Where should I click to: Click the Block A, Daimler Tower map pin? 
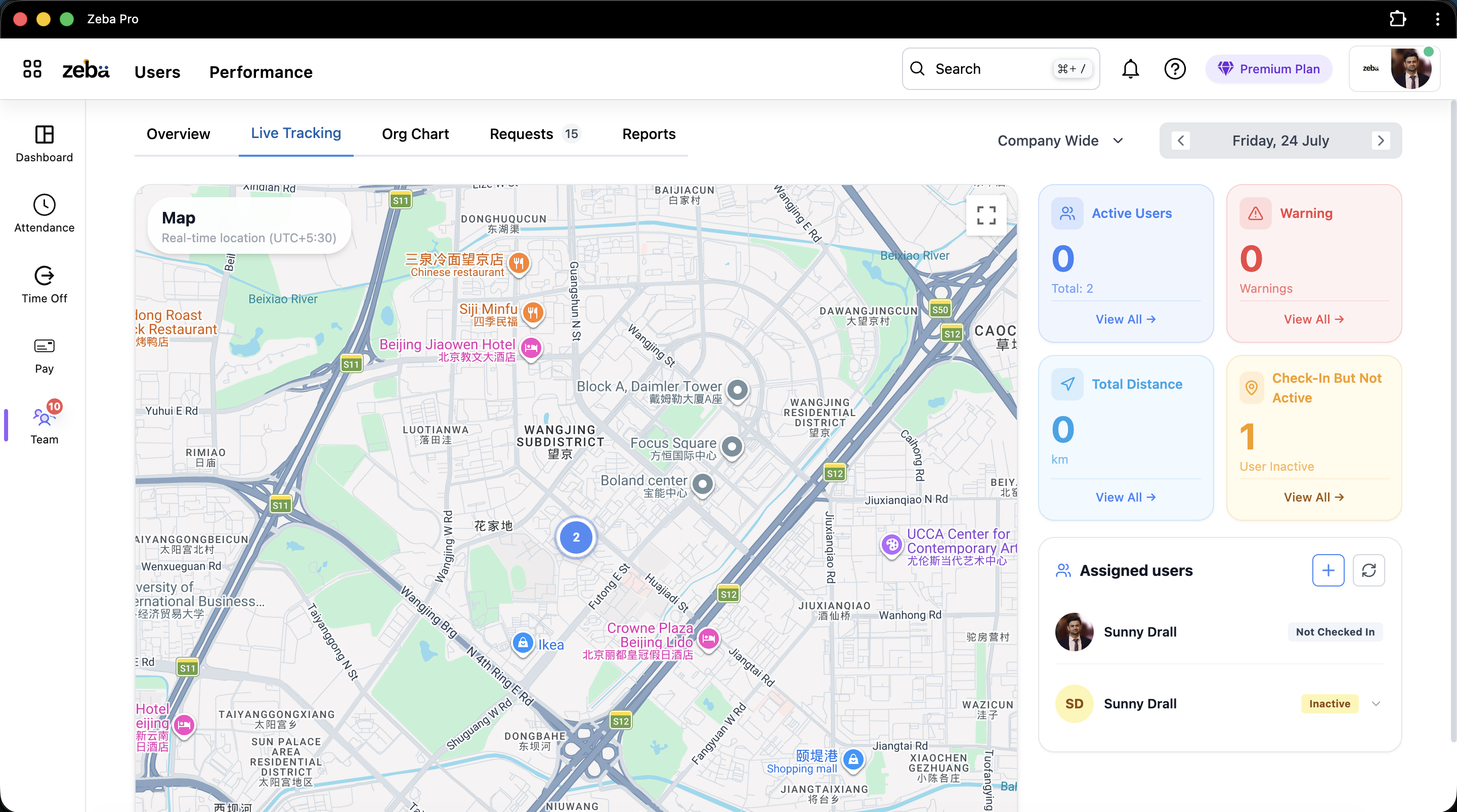pos(737,390)
